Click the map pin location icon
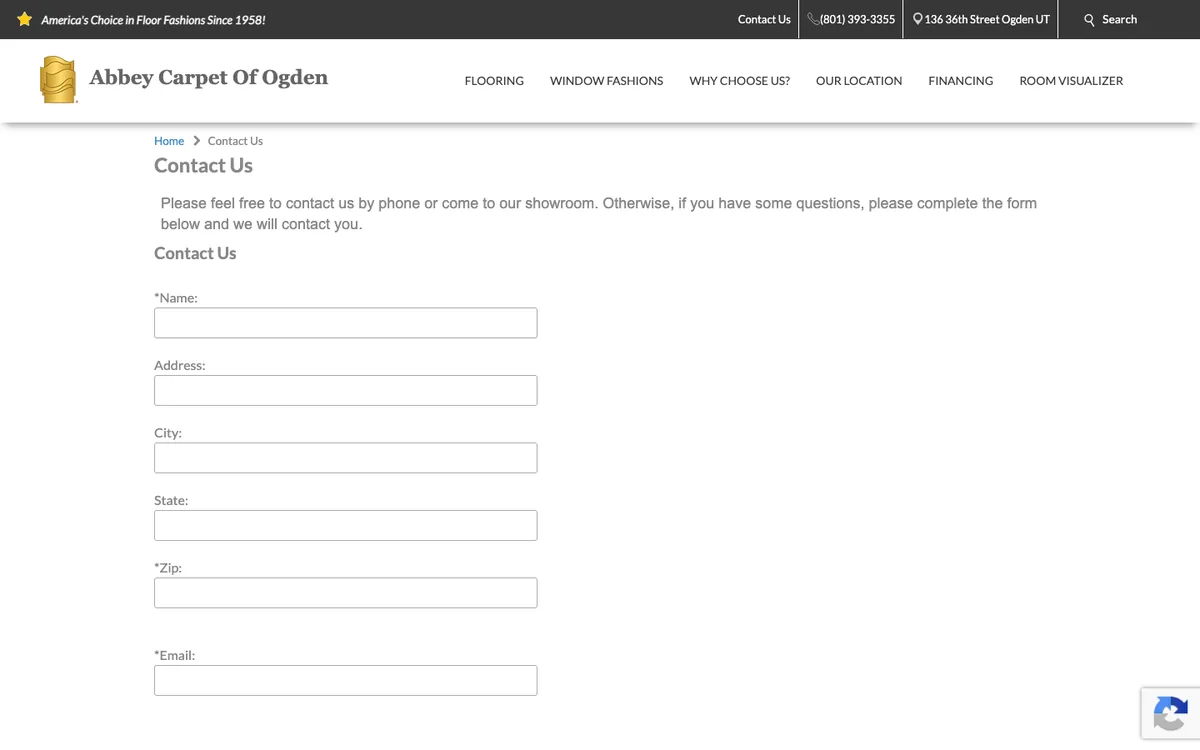1200x750 pixels. pyautogui.click(x=918, y=19)
